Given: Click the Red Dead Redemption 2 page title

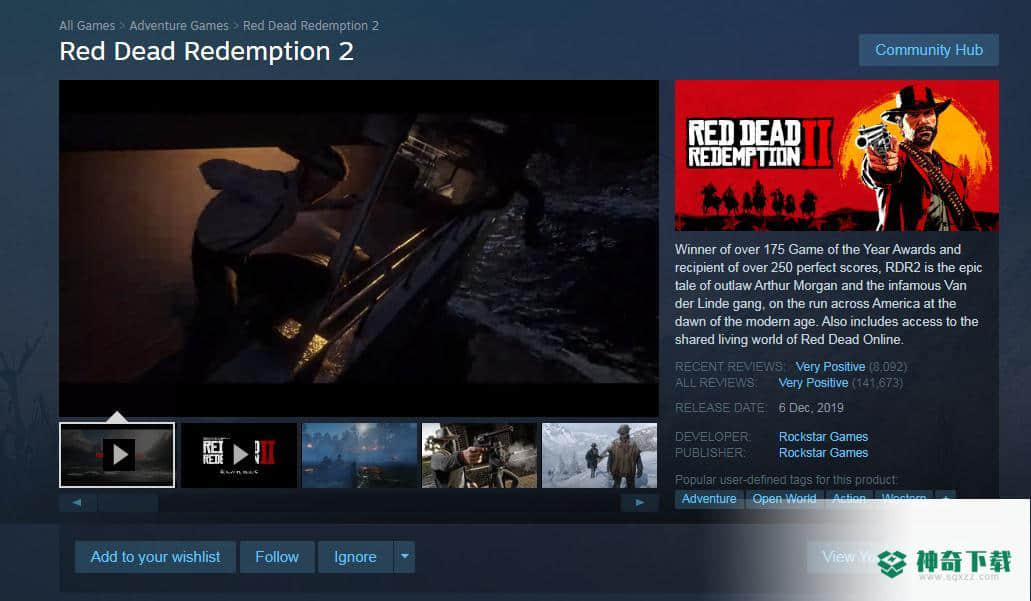Looking at the screenshot, I should [206, 51].
